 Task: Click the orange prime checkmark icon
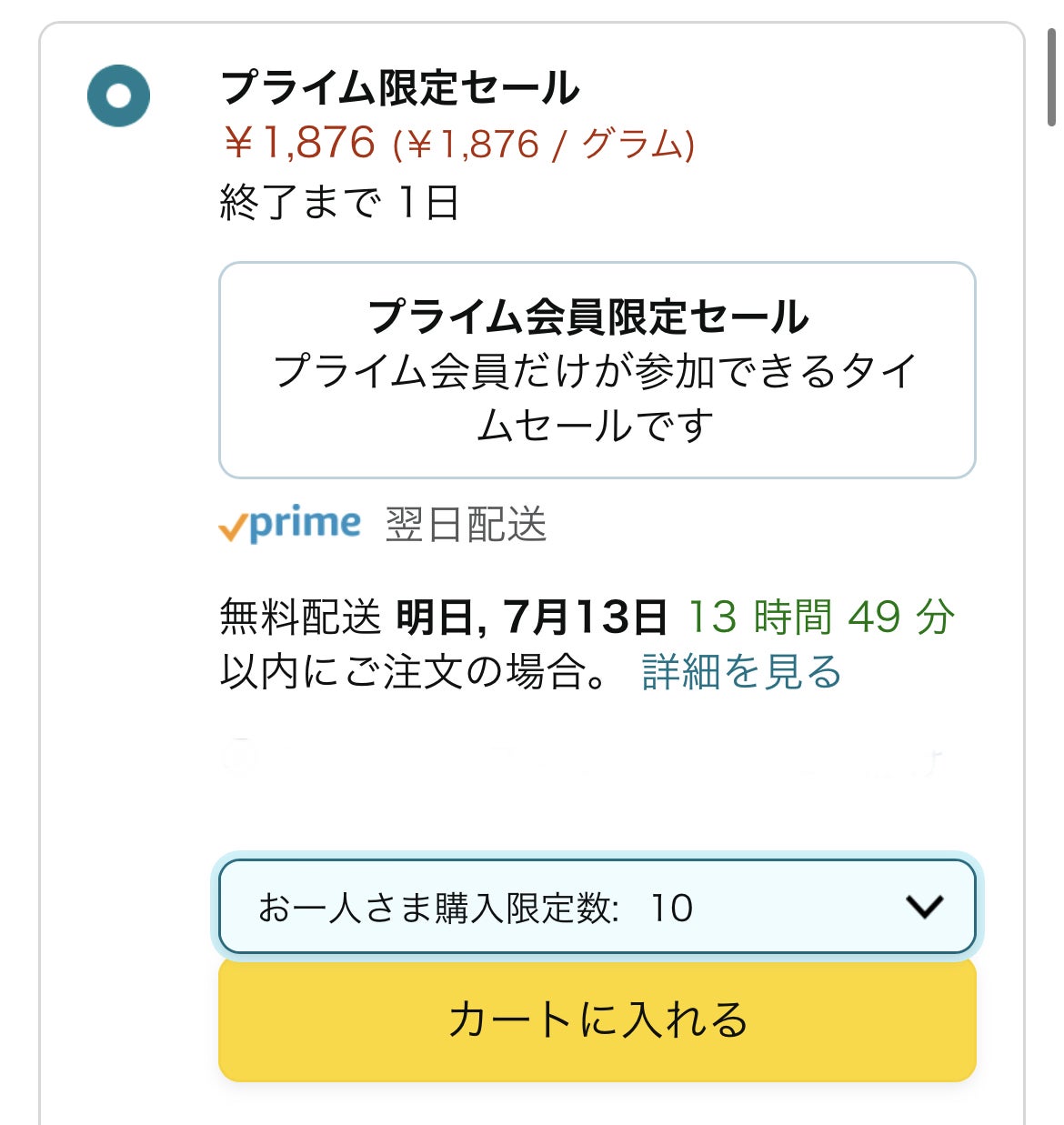click(x=233, y=527)
